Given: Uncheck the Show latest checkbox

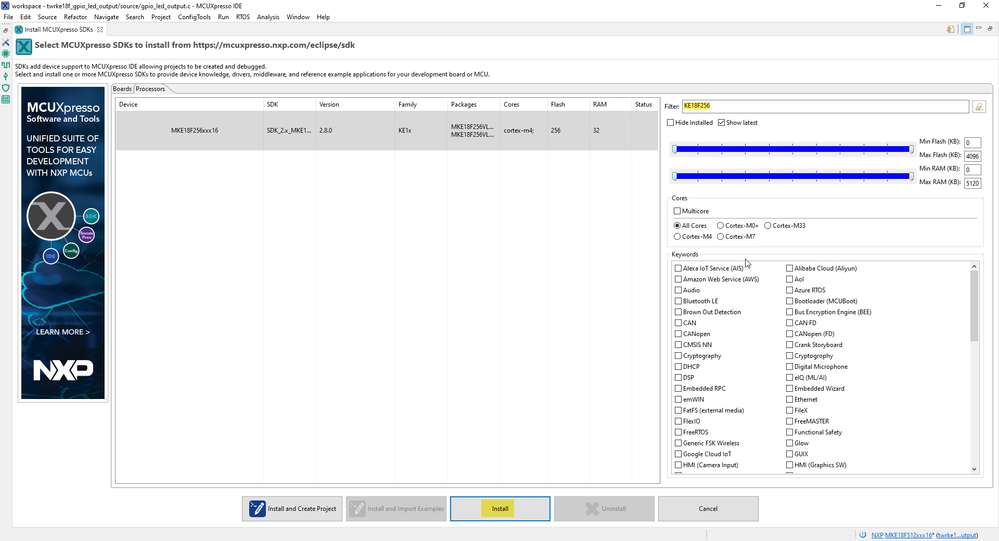Looking at the screenshot, I should coord(721,122).
